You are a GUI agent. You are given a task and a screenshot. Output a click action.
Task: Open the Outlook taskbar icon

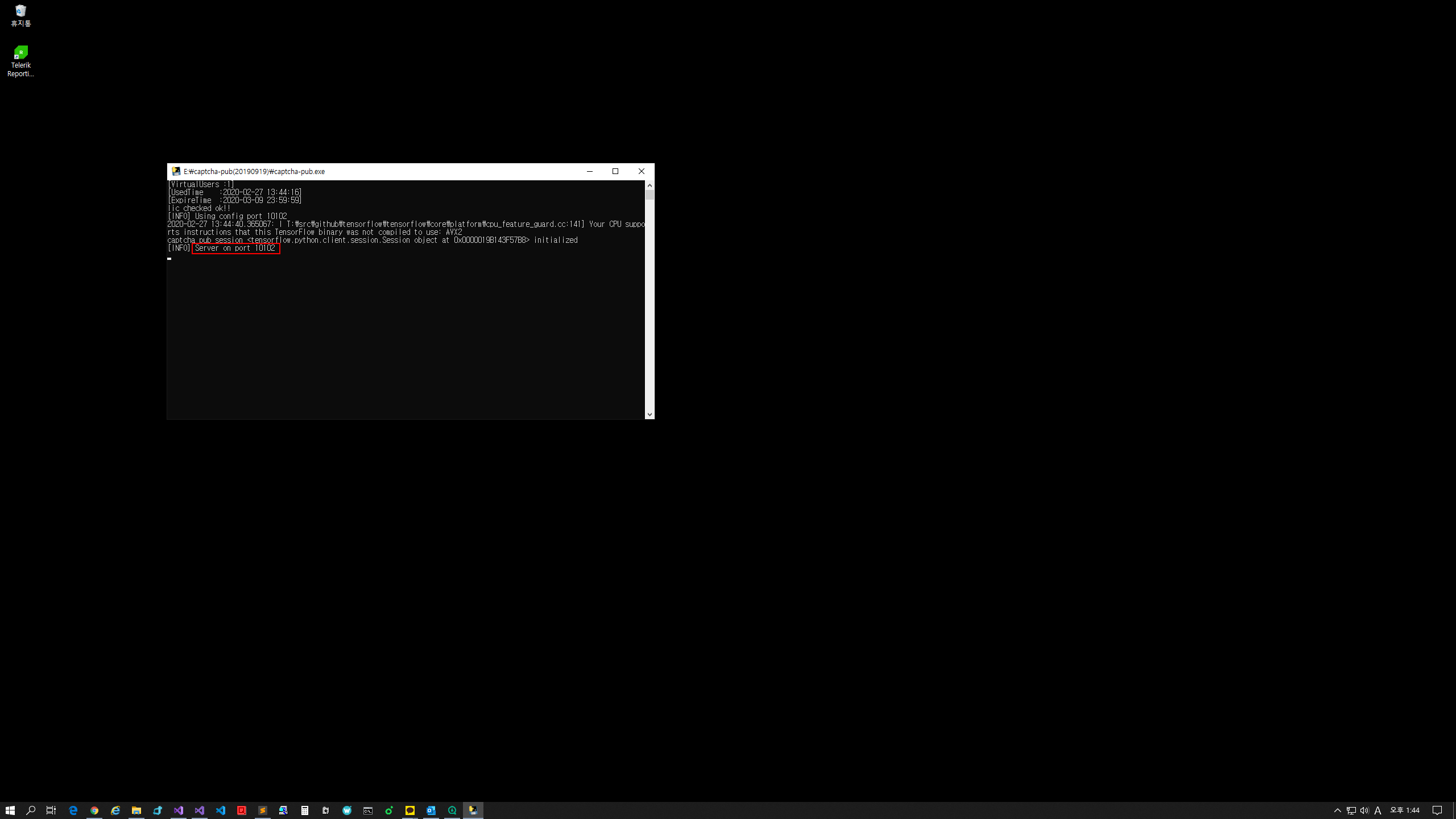(431, 810)
